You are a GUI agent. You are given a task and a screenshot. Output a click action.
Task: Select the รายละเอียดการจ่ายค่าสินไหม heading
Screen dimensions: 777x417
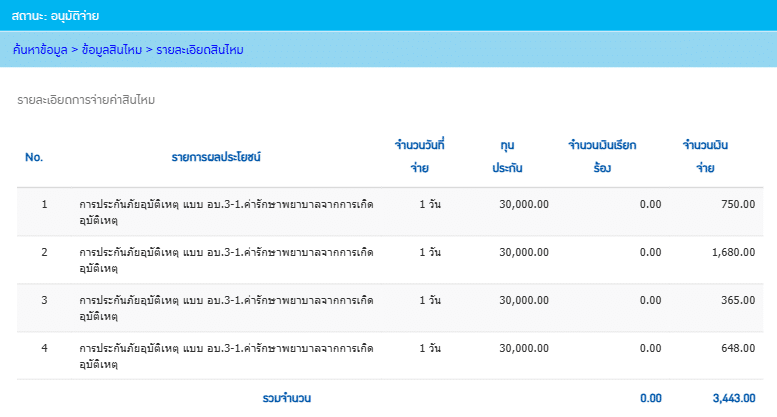(x=86, y=100)
